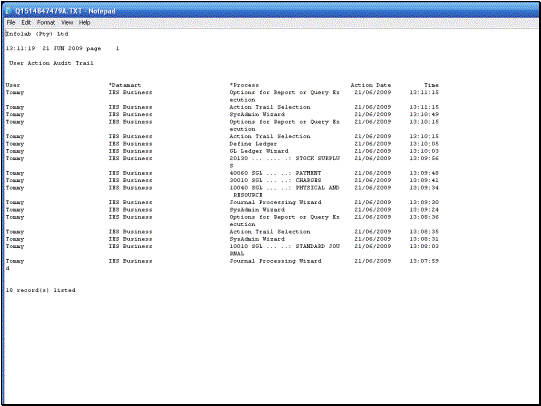Click the '18 record(s) listed' line
The height and width of the screenshot is (406, 541).
40,290
